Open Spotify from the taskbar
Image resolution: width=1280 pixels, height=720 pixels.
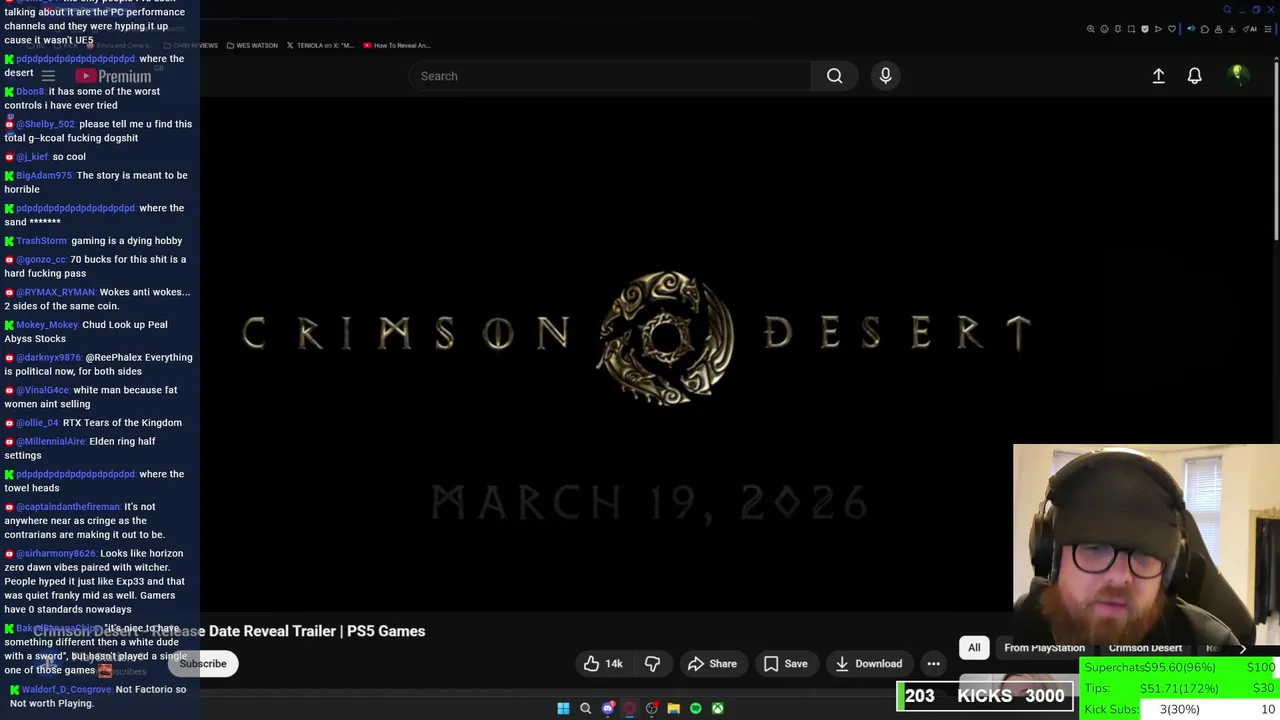(695, 708)
